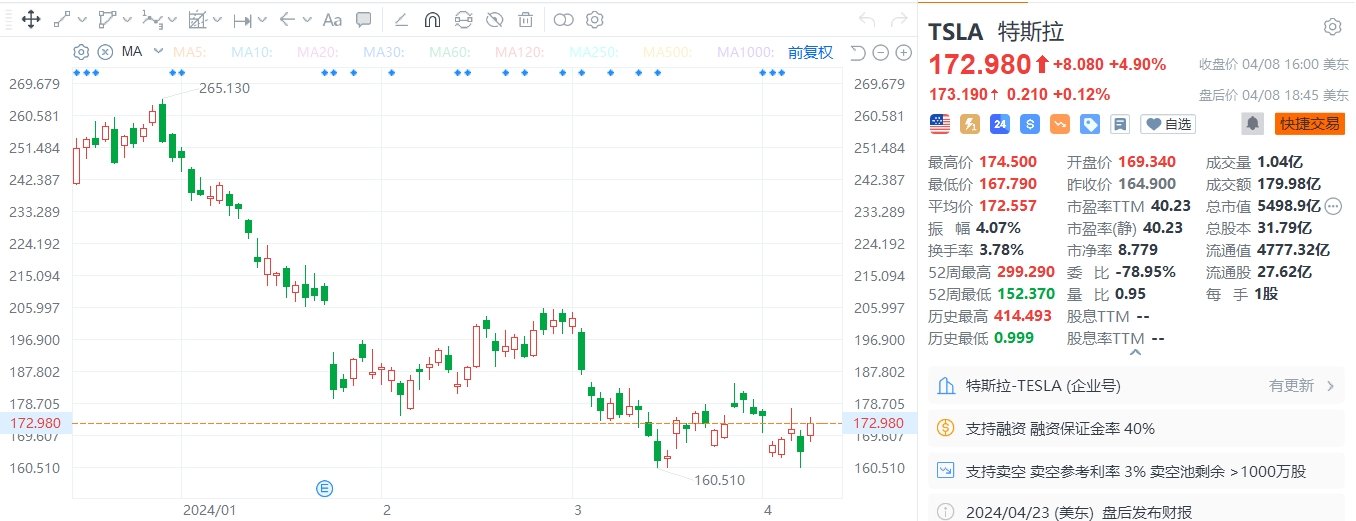Toggle the MA120 line visibility
Screen dimensions: 1356x521
521,52
